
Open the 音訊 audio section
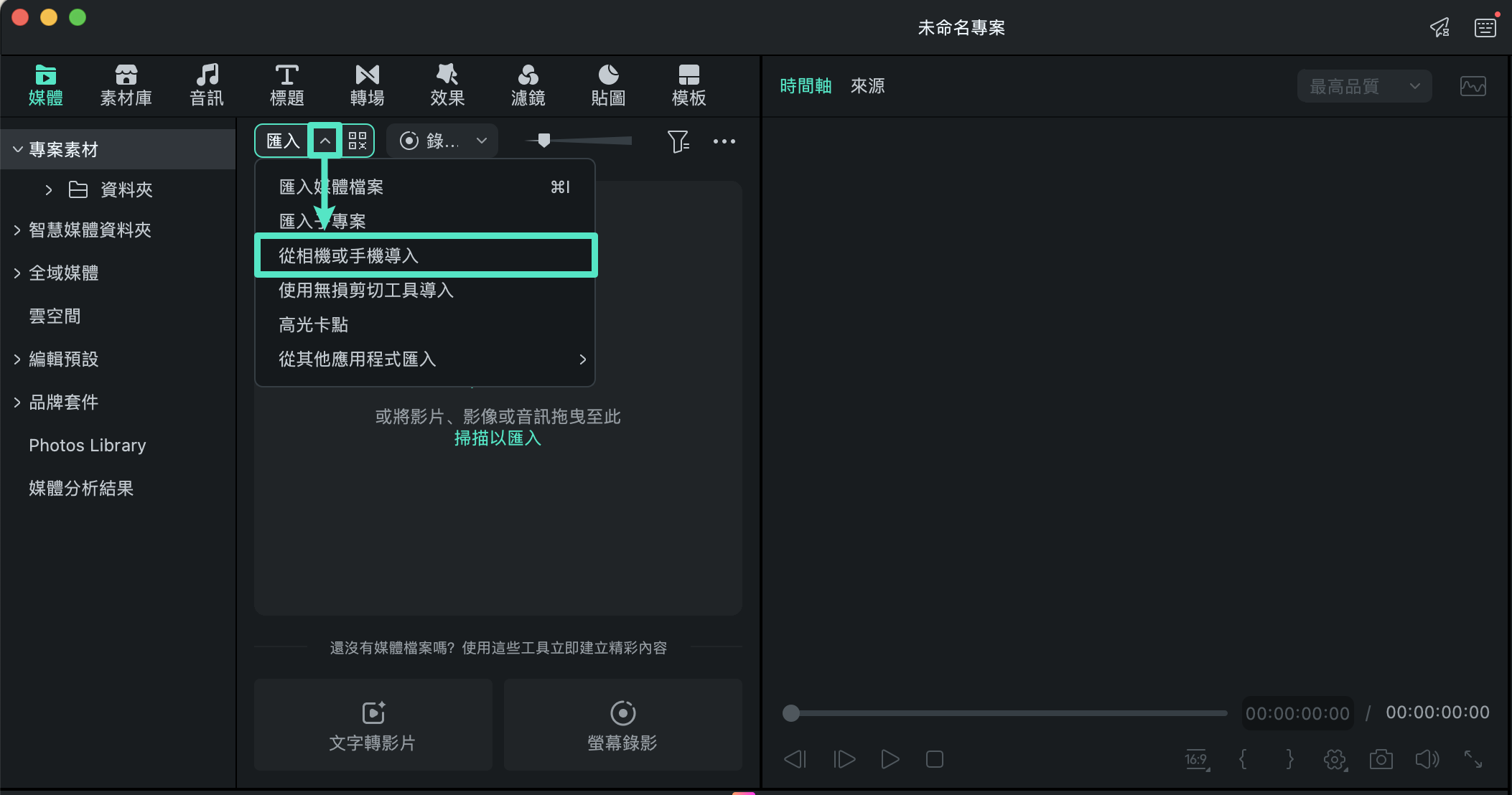(x=207, y=85)
